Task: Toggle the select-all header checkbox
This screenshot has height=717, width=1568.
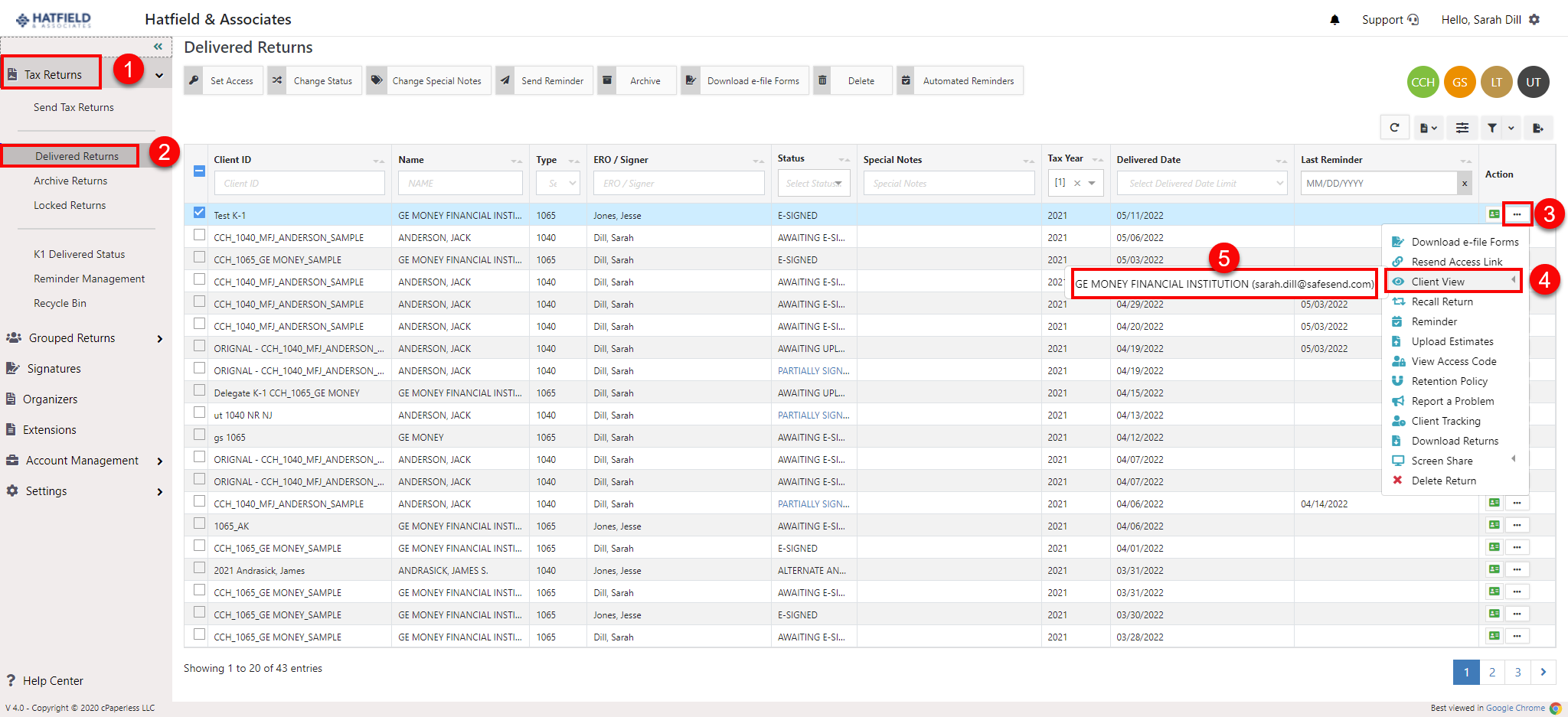Action: [199, 171]
